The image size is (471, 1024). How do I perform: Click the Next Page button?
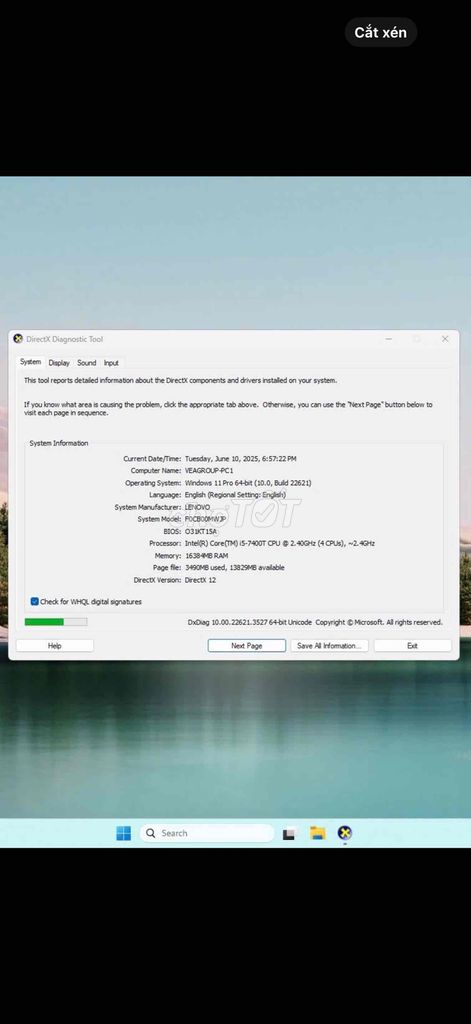[247, 645]
